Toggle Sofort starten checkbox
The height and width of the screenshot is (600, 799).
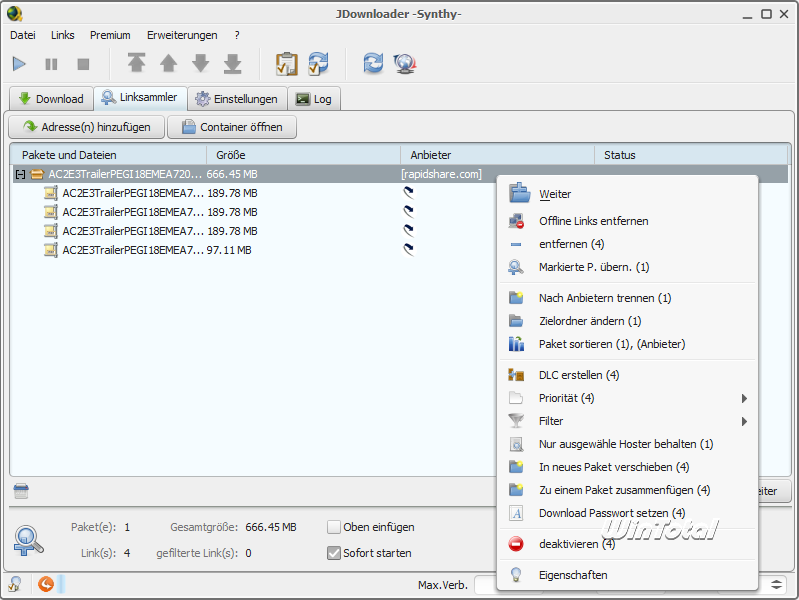[334, 553]
